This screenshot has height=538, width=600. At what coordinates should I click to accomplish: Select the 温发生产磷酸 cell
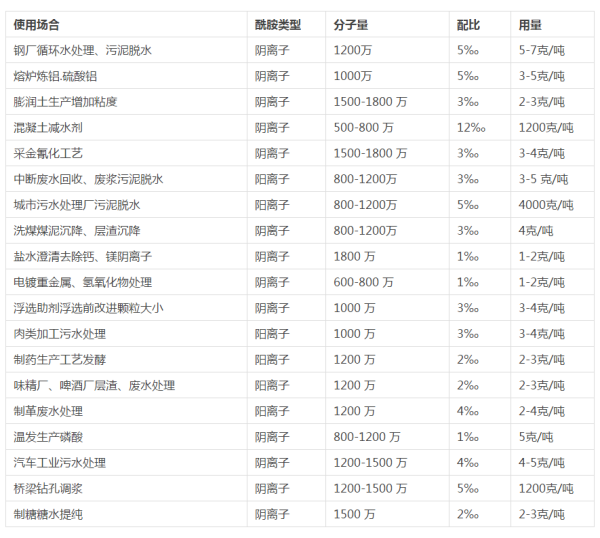tap(46, 437)
